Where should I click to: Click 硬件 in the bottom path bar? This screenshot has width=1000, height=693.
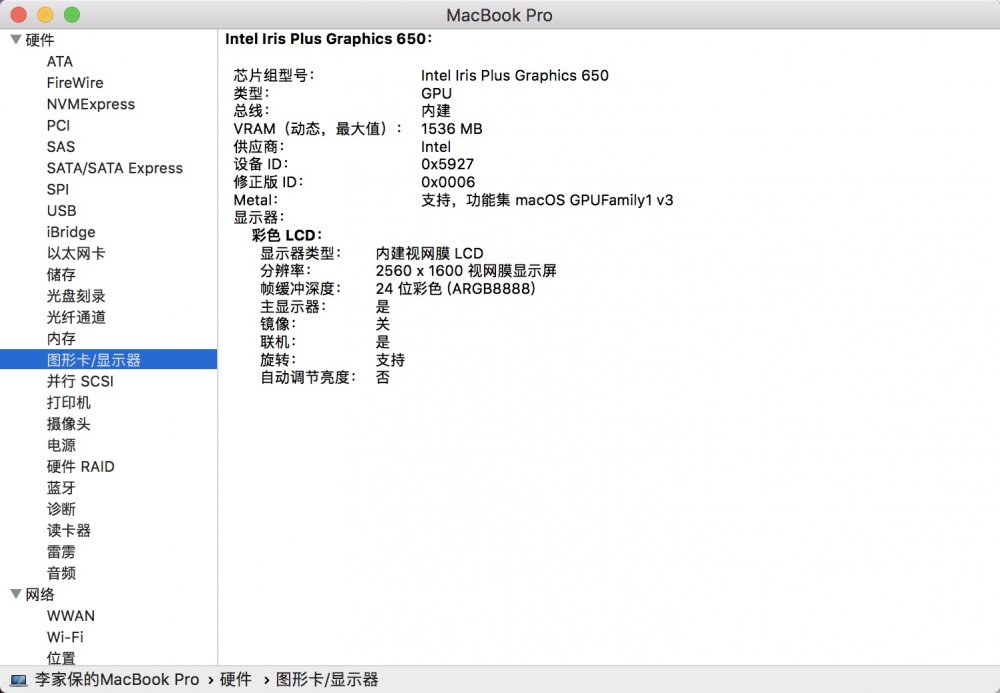tap(235, 680)
